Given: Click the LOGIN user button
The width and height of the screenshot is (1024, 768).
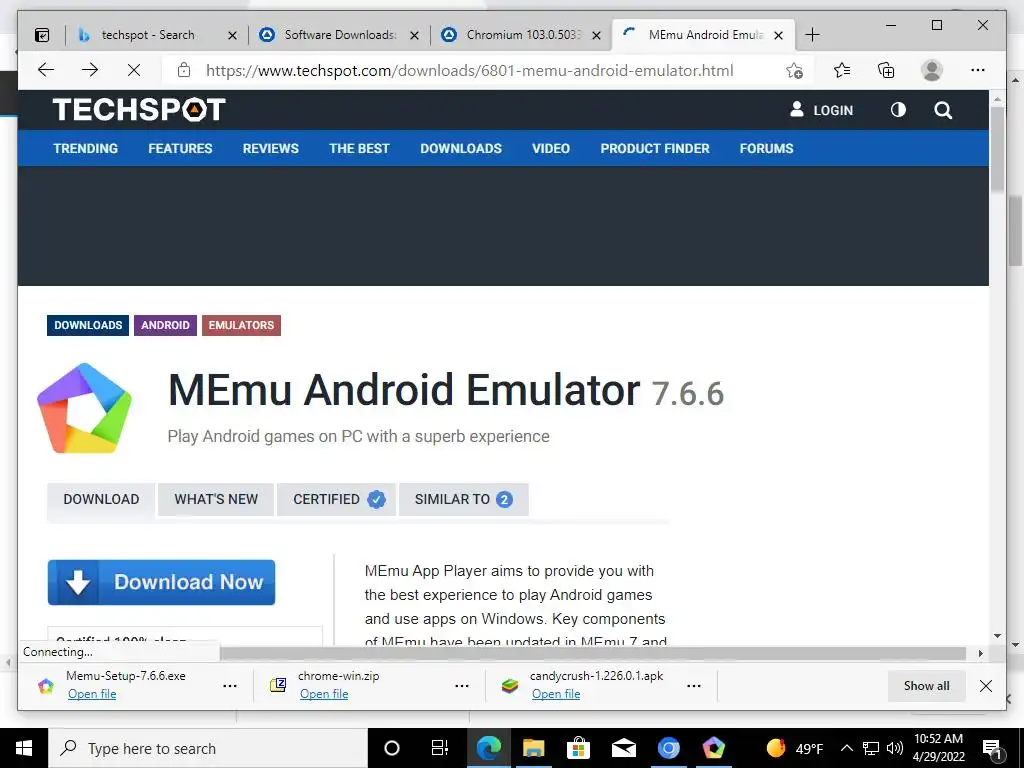Looking at the screenshot, I should pos(822,110).
